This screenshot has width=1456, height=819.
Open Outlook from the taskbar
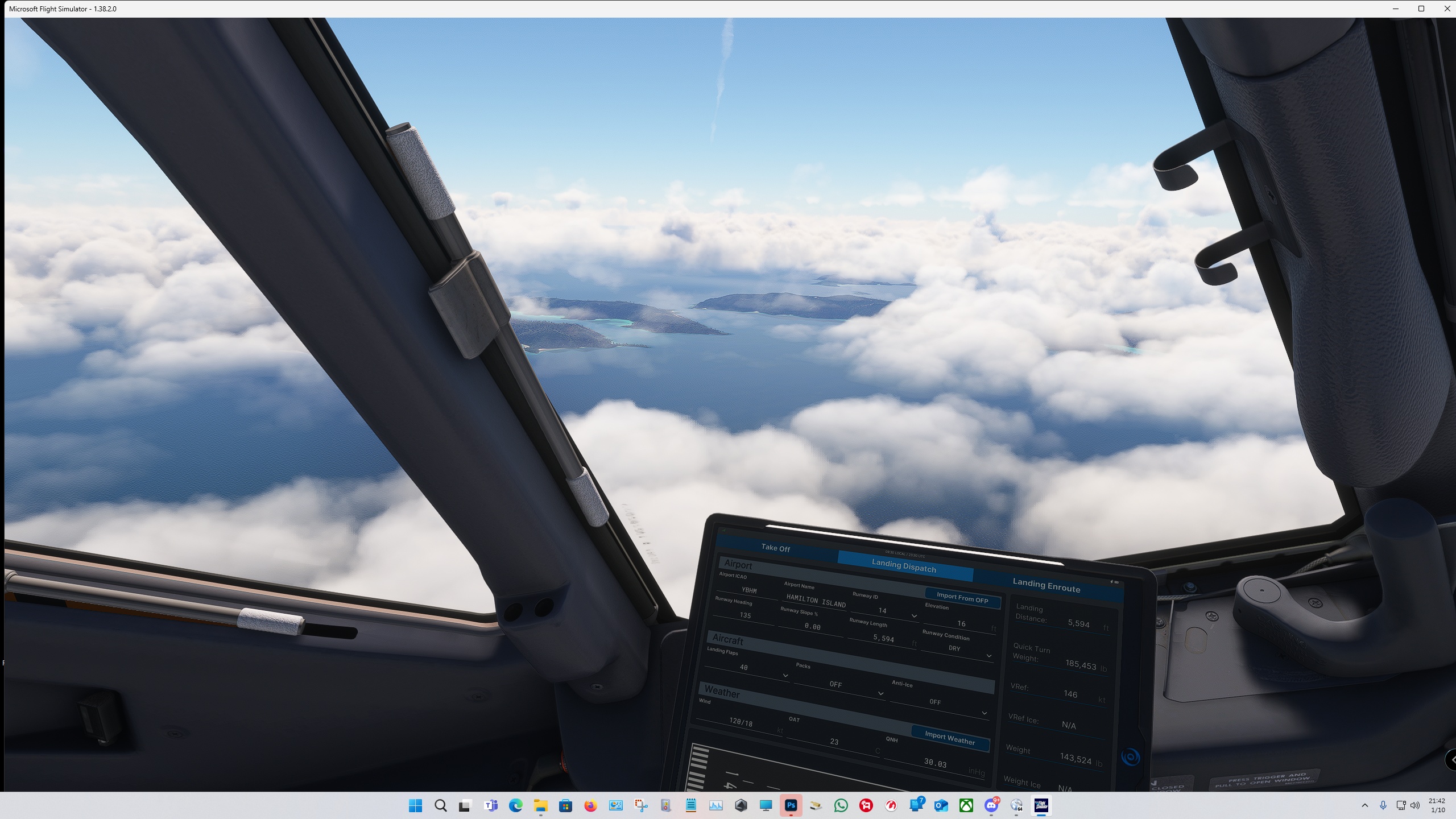click(x=941, y=805)
